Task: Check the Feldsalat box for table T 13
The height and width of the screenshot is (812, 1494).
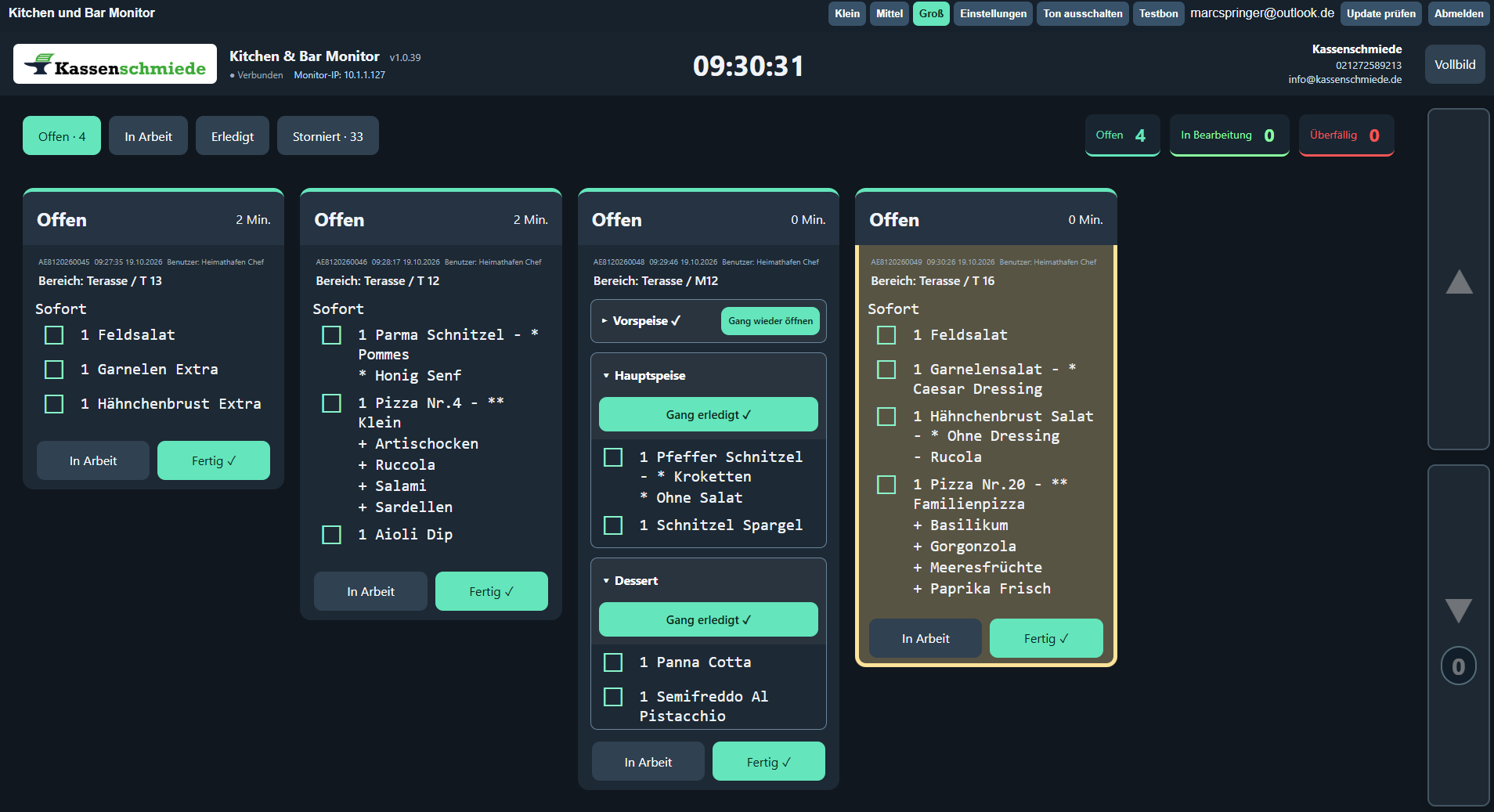Action: [x=54, y=335]
